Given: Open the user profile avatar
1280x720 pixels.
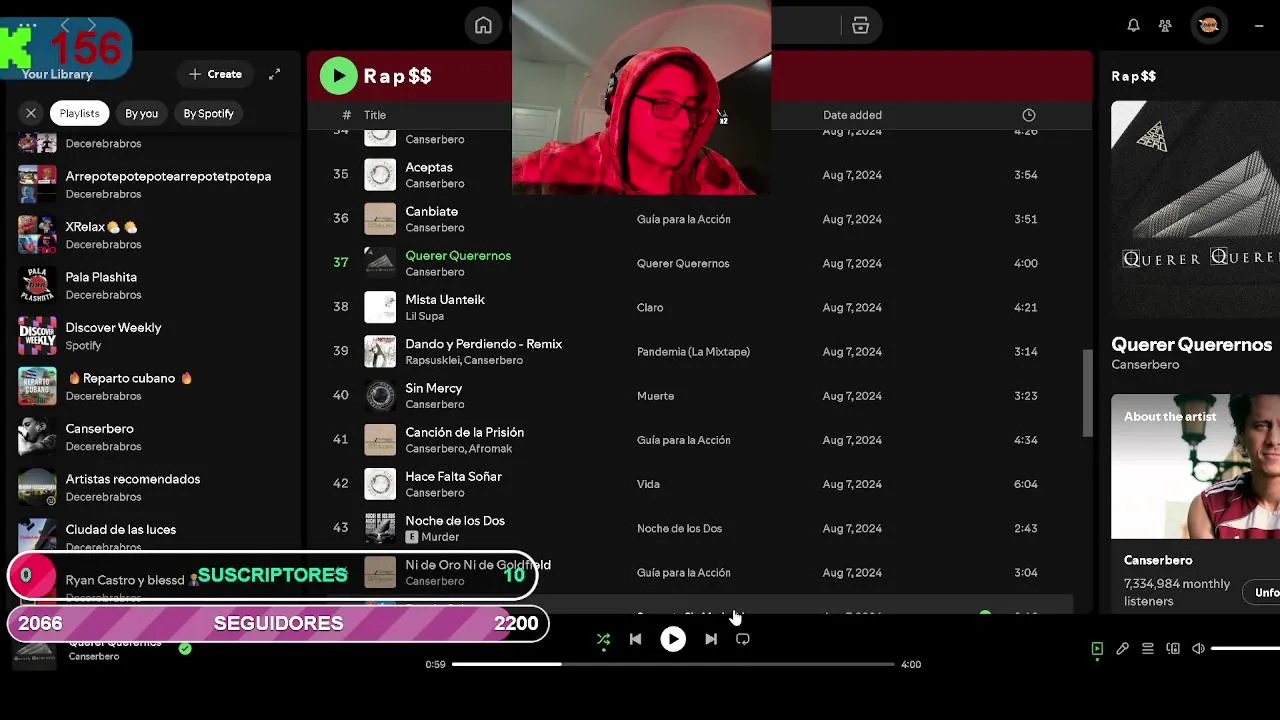Looking at the screenshot, I should tap(1208, 26).
